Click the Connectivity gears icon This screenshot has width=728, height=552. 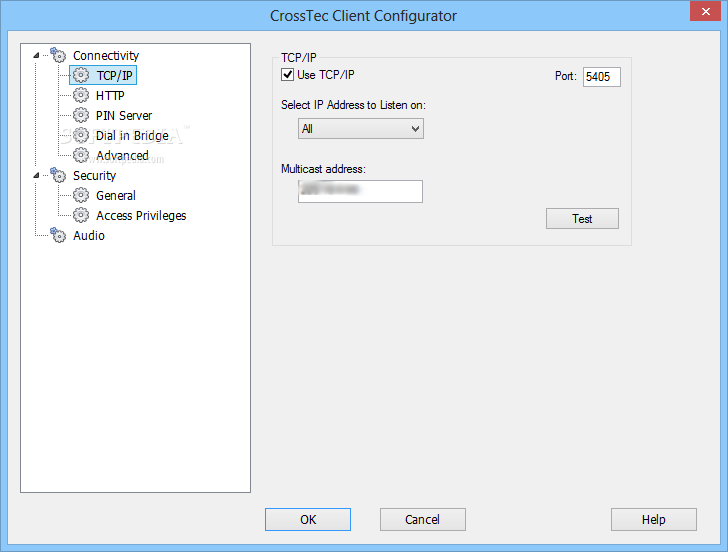pos(58,55)
